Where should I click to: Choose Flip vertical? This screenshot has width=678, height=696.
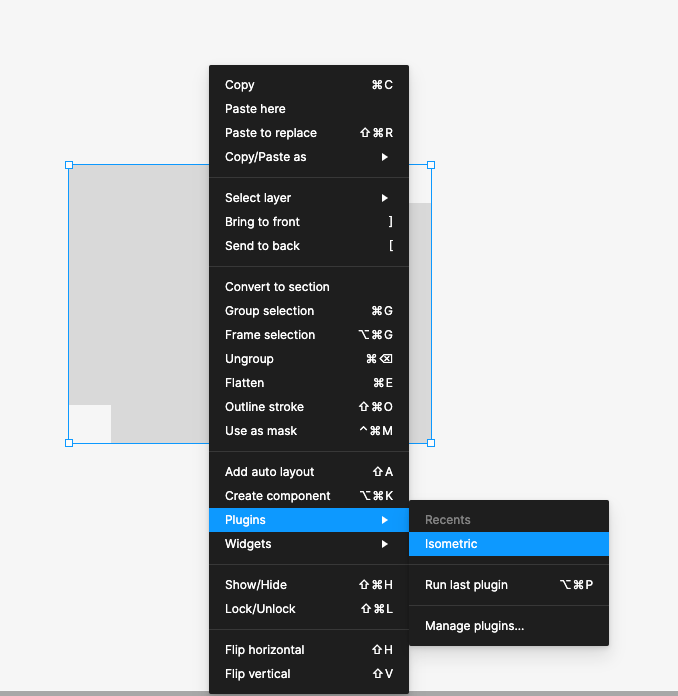point(309,674)
